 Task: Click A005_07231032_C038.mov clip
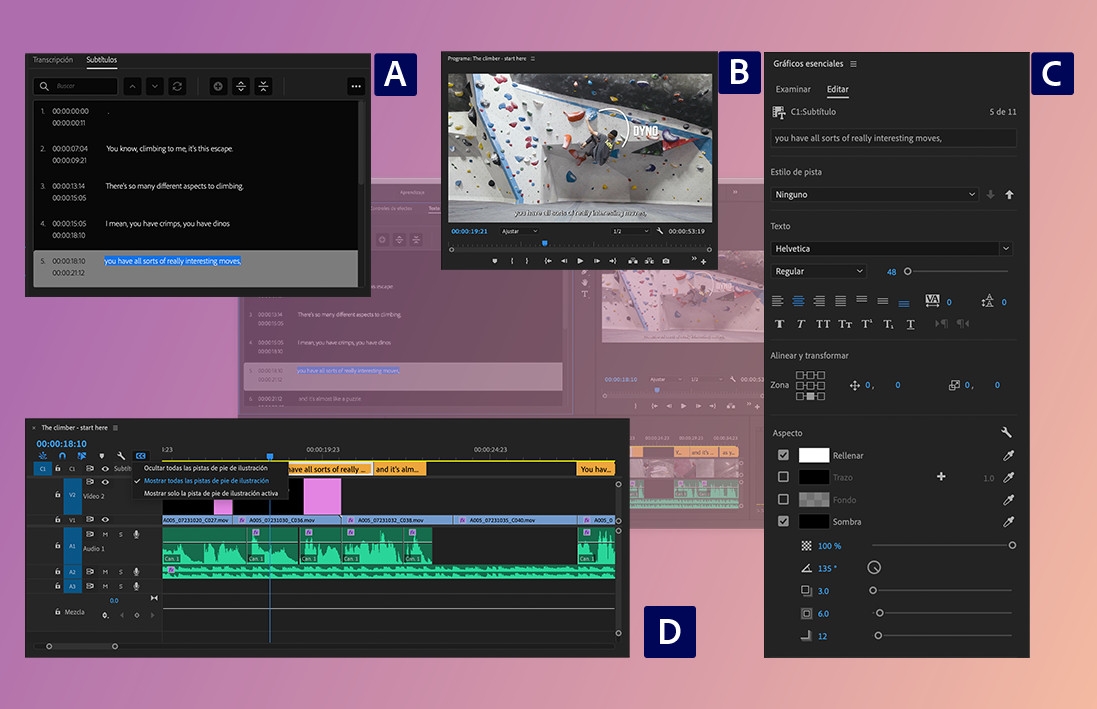pyautogui.click(x=397, y=520)
